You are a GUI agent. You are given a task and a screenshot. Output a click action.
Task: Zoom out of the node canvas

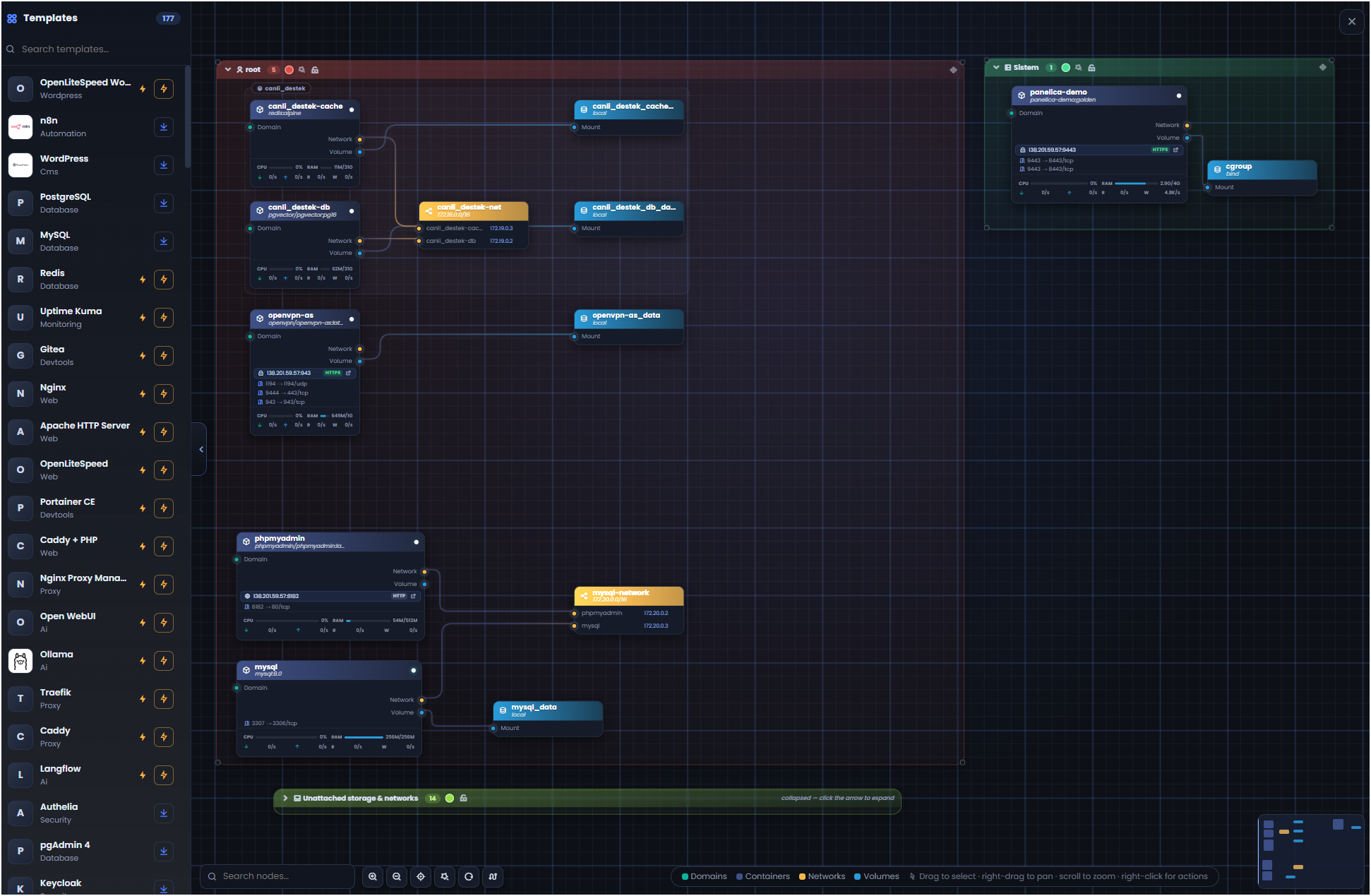point(397,876)
